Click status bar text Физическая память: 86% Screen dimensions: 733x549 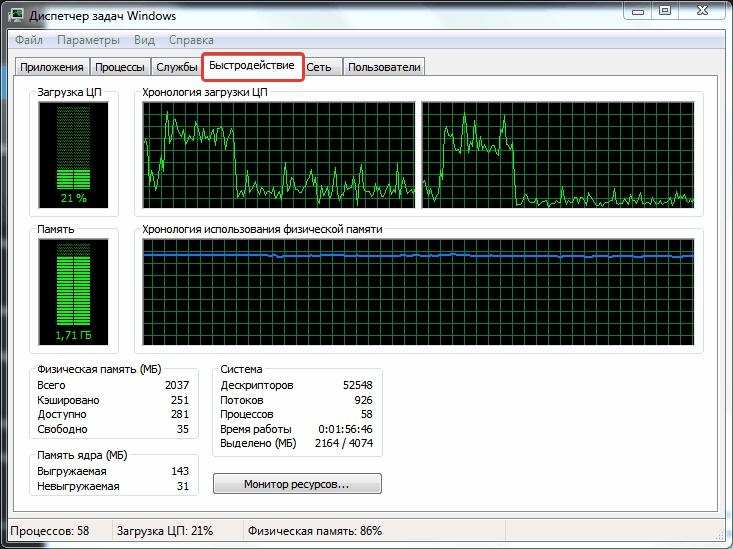tap(315, 531)
